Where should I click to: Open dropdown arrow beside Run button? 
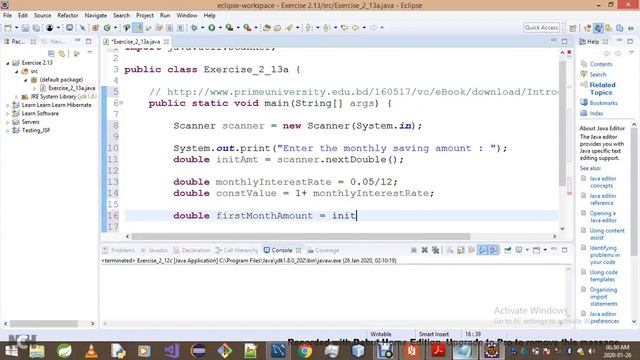click(x=220, y=28)
